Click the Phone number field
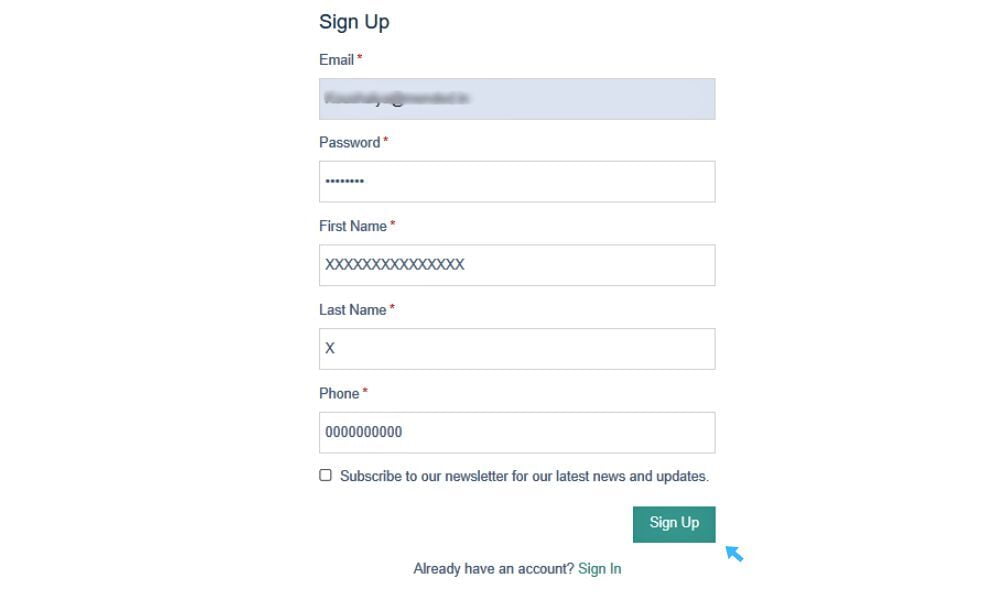This screenshot has width=1000, height=600. click(x=516, y=432)
